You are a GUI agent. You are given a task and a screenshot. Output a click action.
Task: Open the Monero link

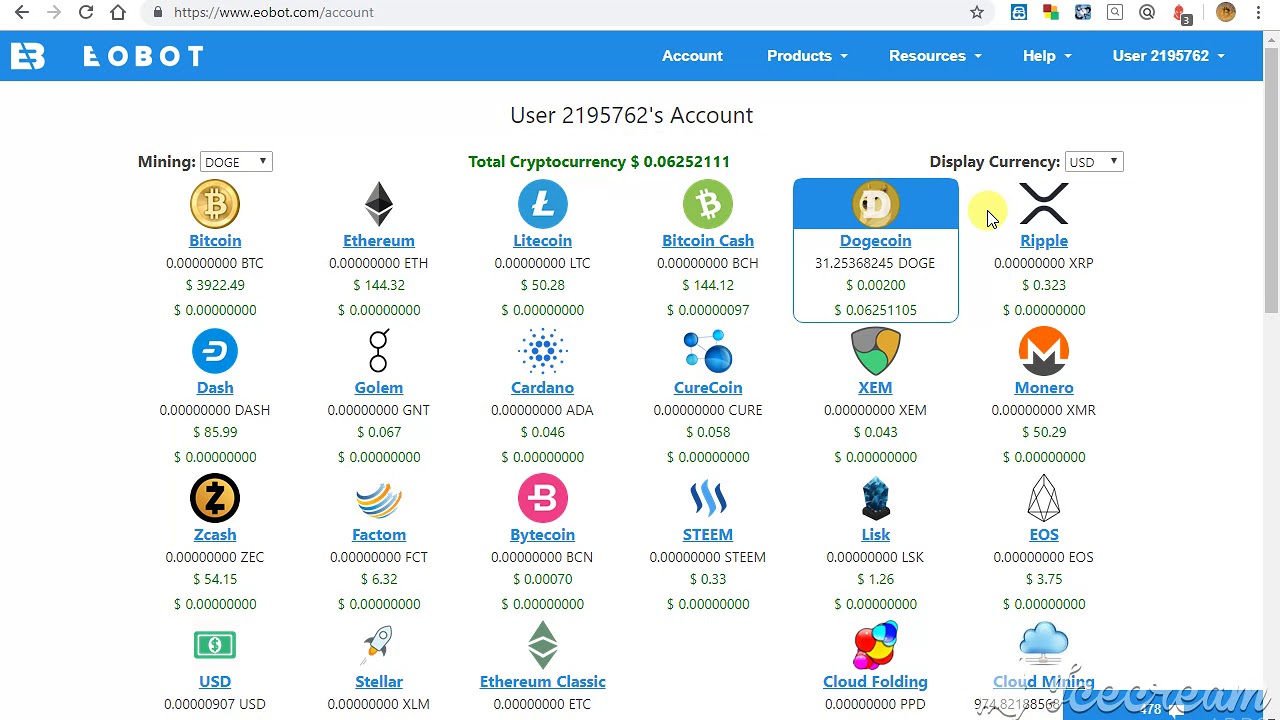pos(1044,388)
